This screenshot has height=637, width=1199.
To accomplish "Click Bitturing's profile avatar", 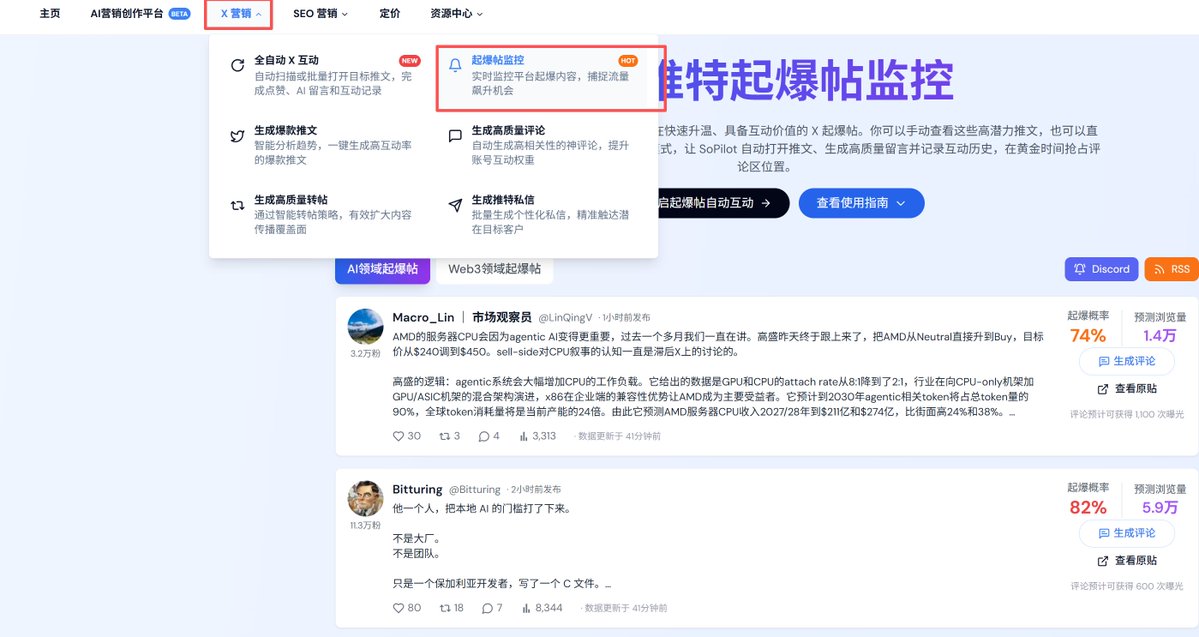I will pyautogui.click(x=366, y=499).
